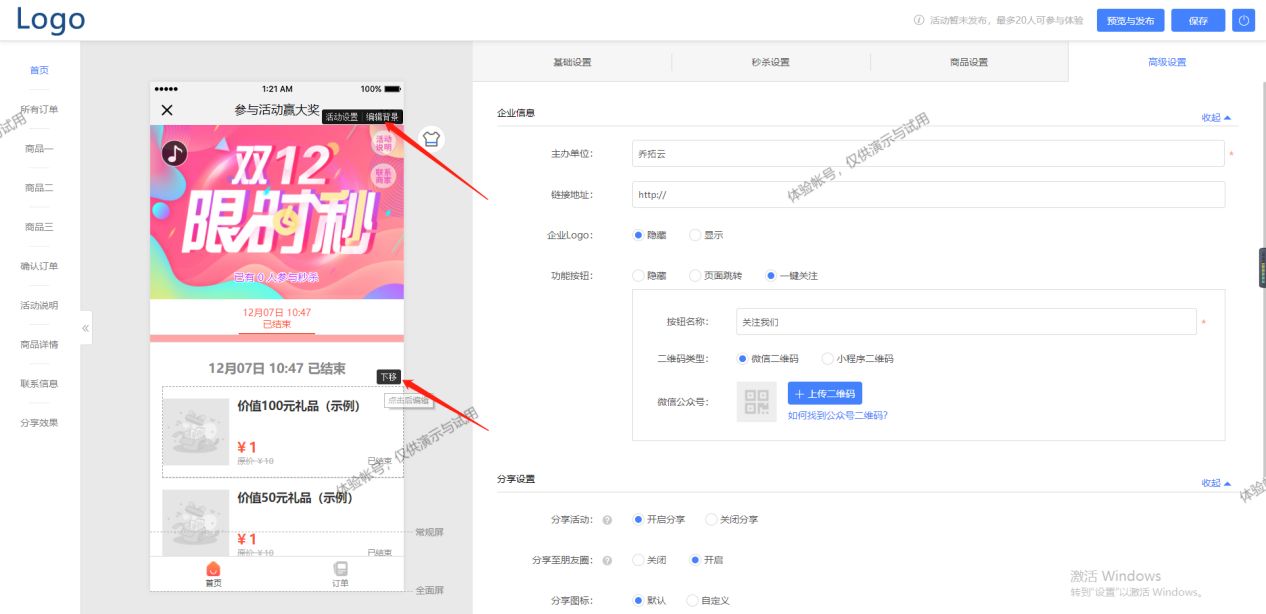
Task: Click the music note icon on the banner
Action: tap(174, 152)
